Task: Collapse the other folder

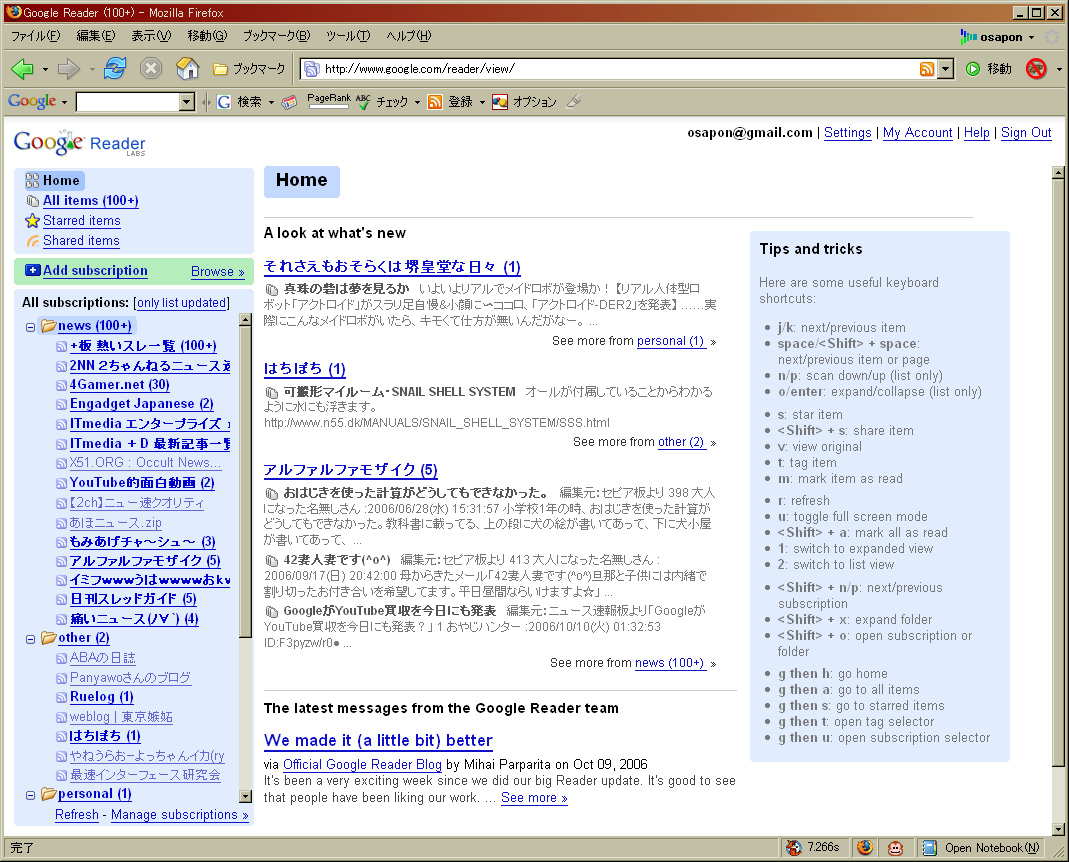Action: (x=31, y=640)
